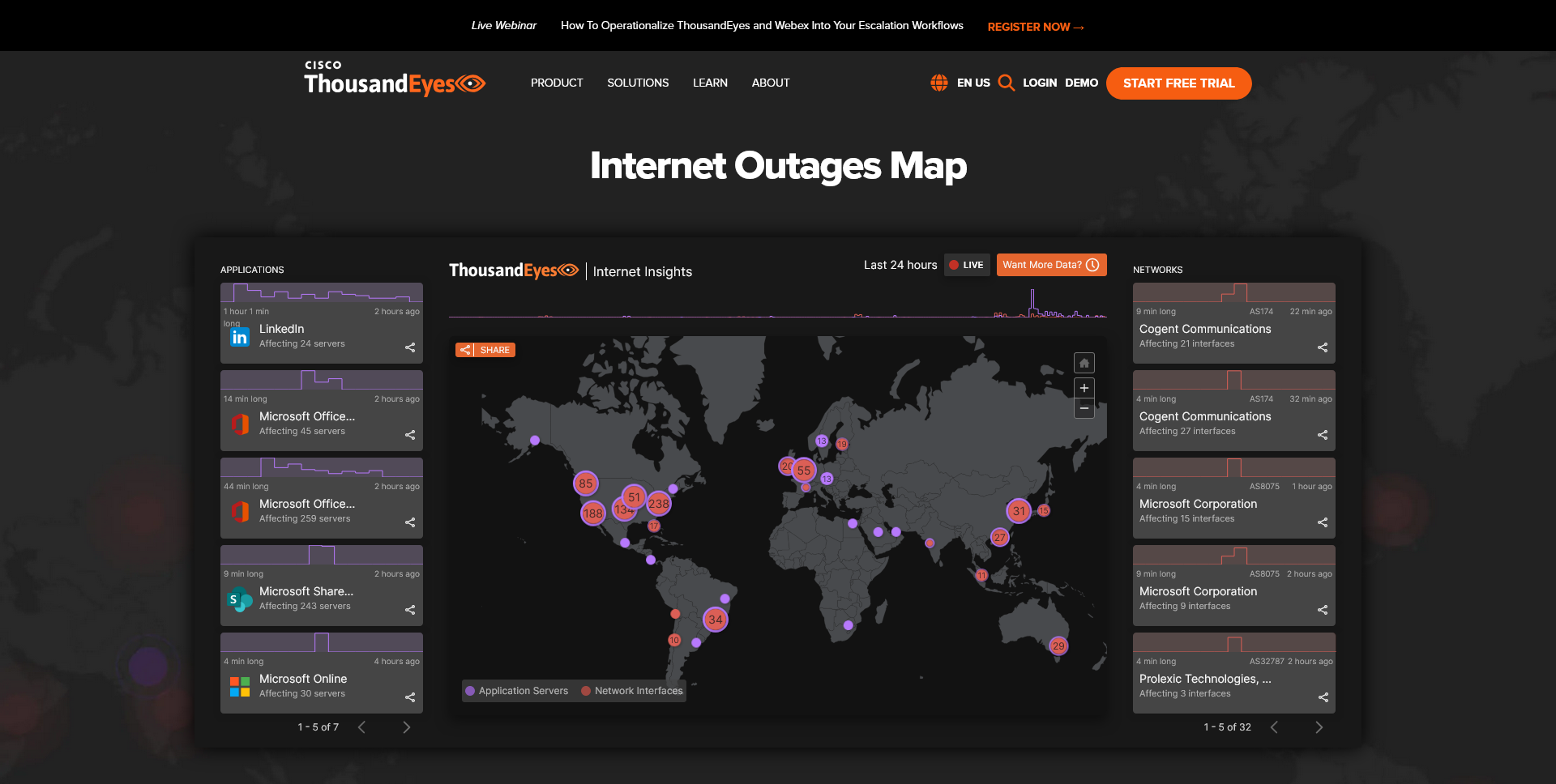Share the Prolexic Technologies card
Screen dimensions: 1556x784
(1323, 697)
